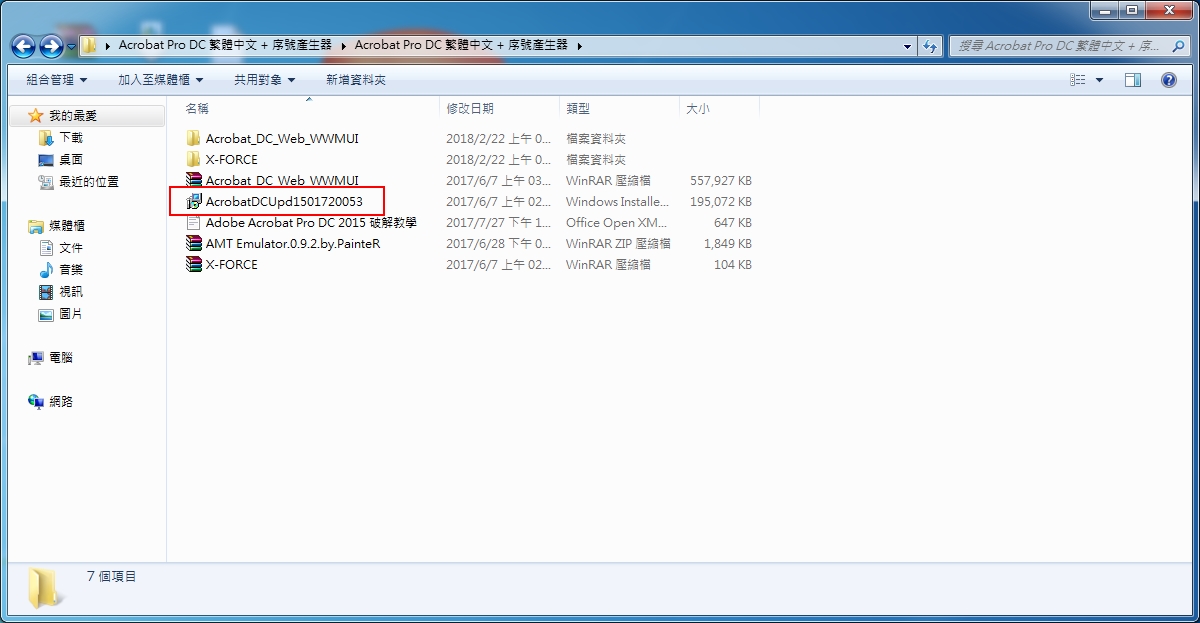The image size is (1200, 623).
Task: Select the X-FORCE folder icon
Action: 194,159
